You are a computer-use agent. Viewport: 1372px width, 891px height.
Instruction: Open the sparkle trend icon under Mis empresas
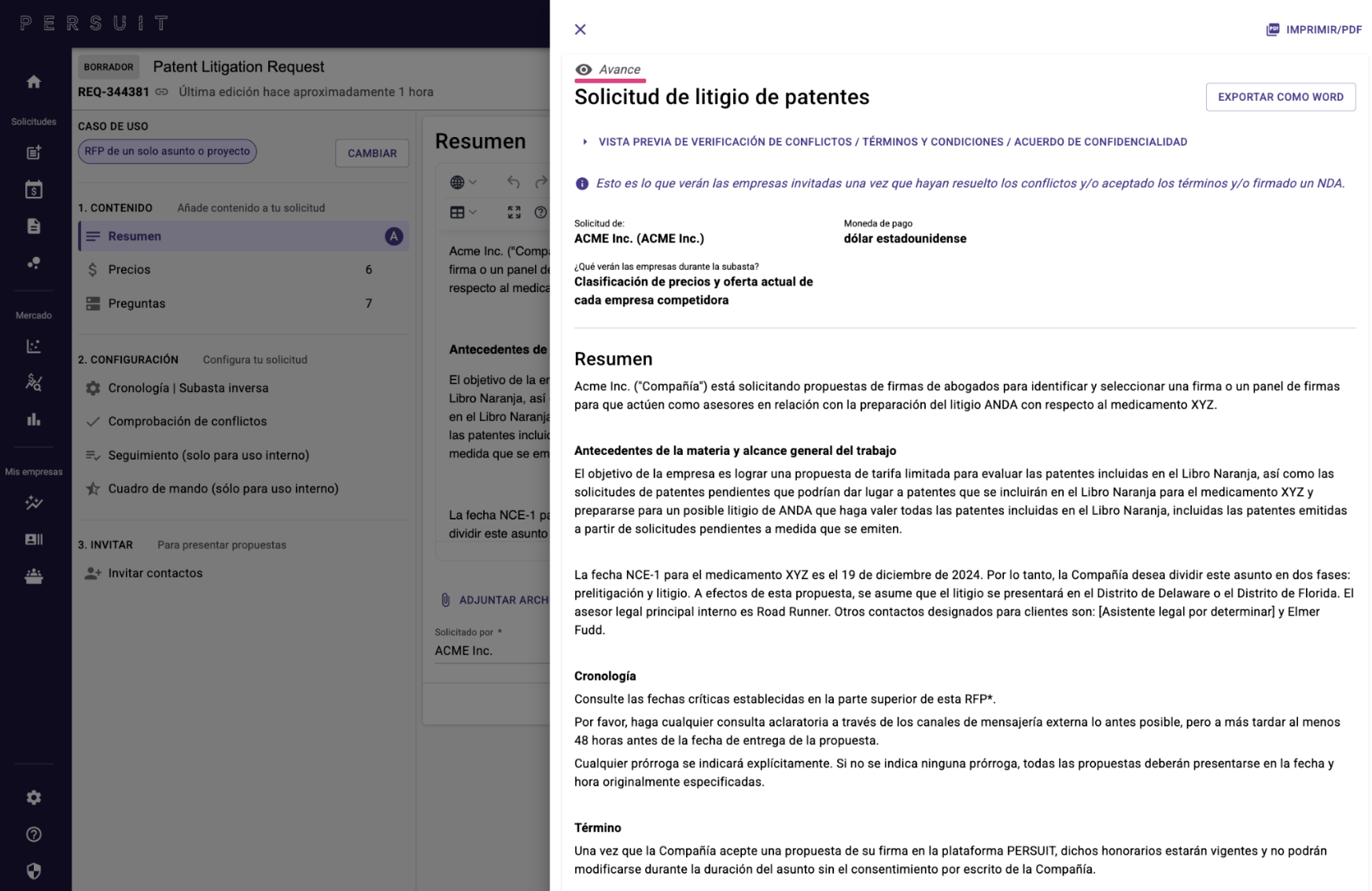pyautogui.click(x=34, y=502)
